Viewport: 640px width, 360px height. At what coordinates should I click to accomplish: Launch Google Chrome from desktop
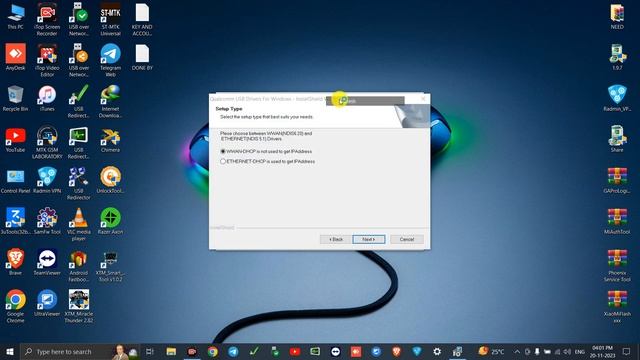16,306
